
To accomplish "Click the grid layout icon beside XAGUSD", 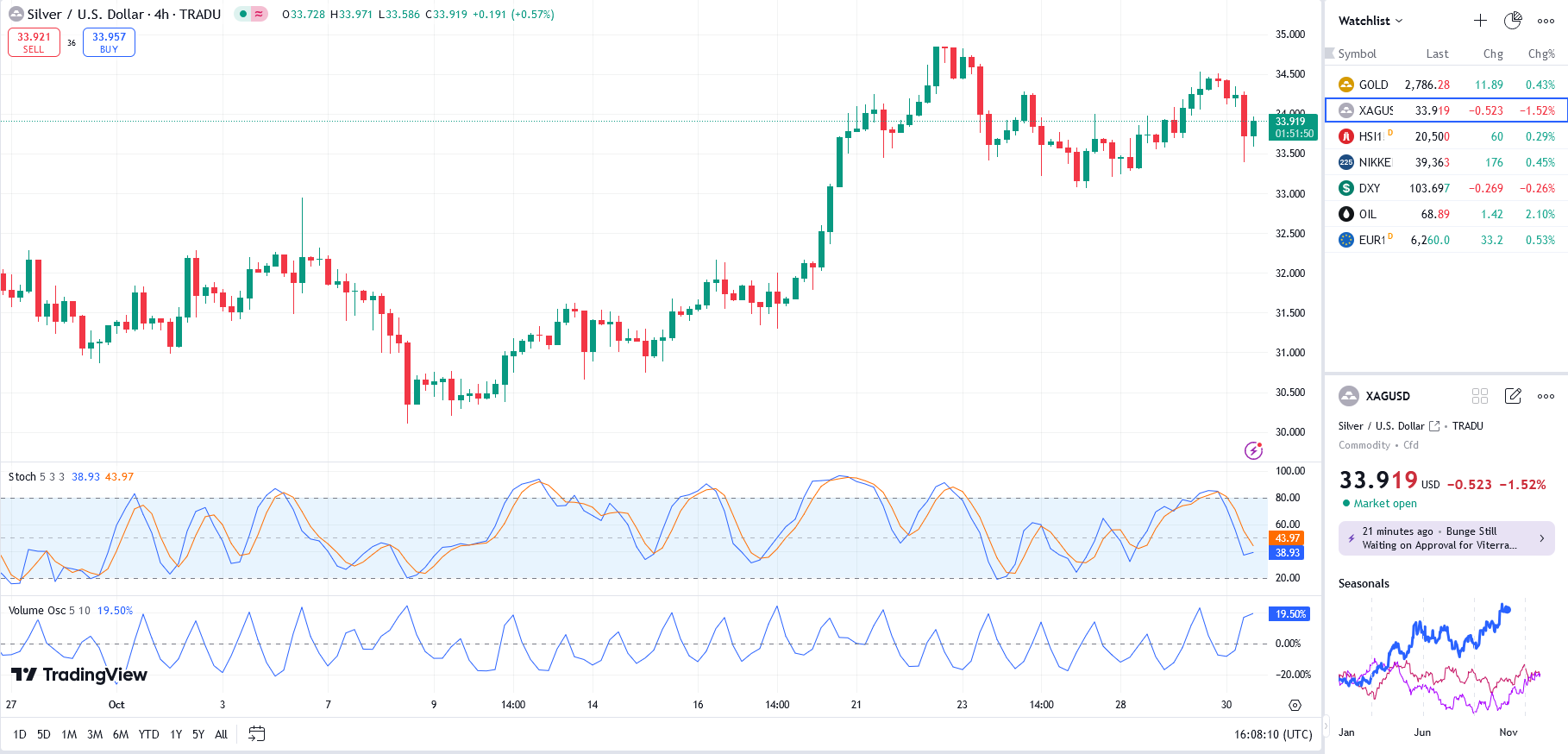I will point(1480,396).
